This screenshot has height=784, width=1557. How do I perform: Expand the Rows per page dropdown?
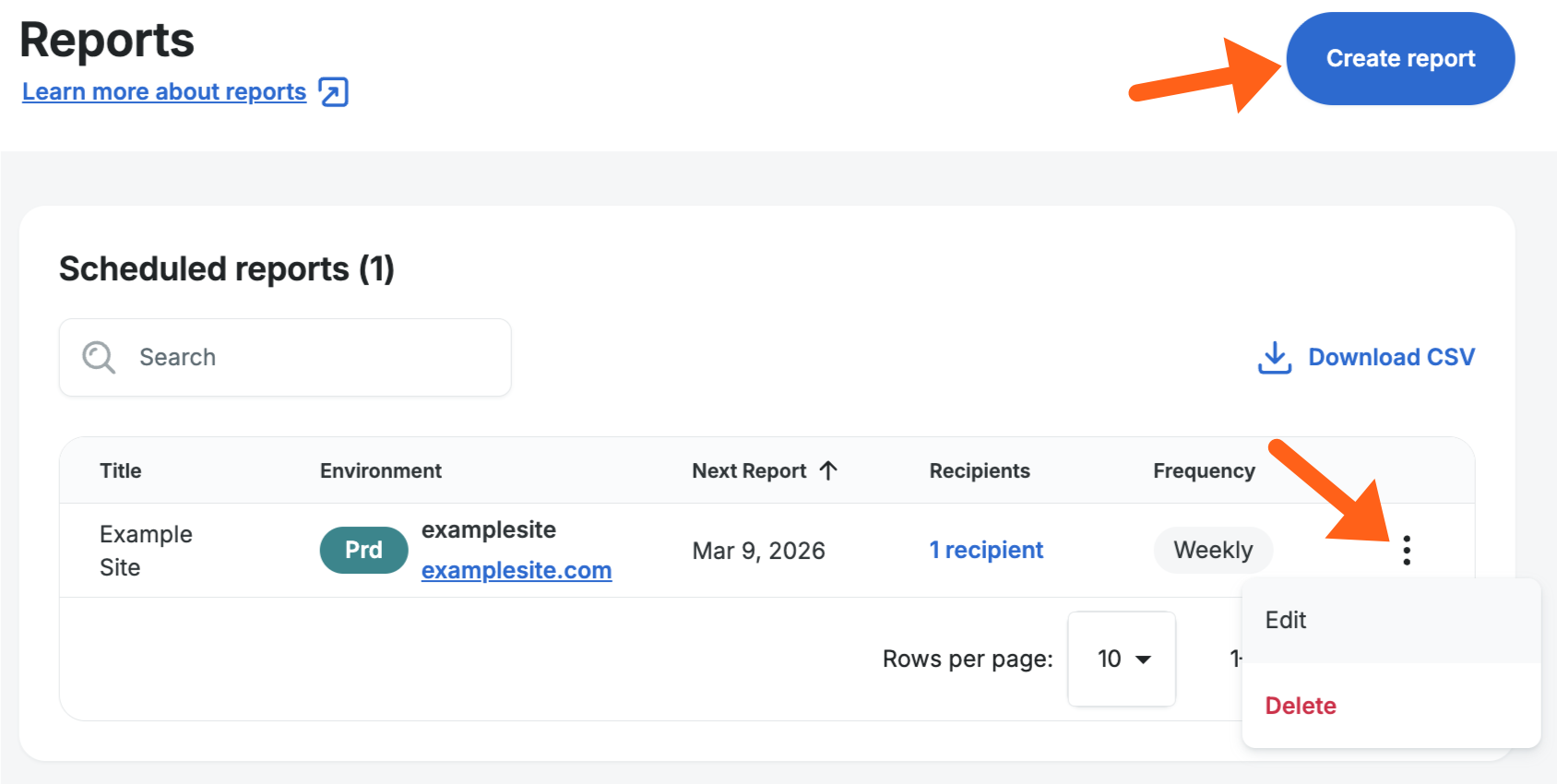pyautogui.click(x=1122, y=659)
